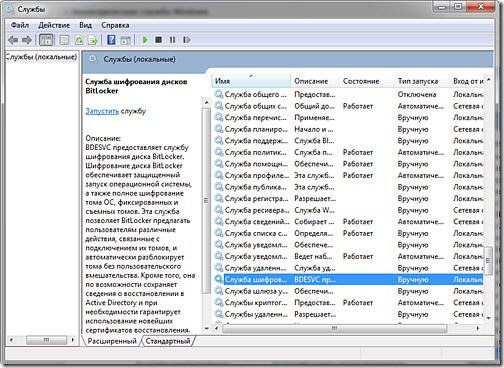Click the gear icon of Служба шлюза у...
This screenshot has width=504, height=368.
click(x=219, y=291)
